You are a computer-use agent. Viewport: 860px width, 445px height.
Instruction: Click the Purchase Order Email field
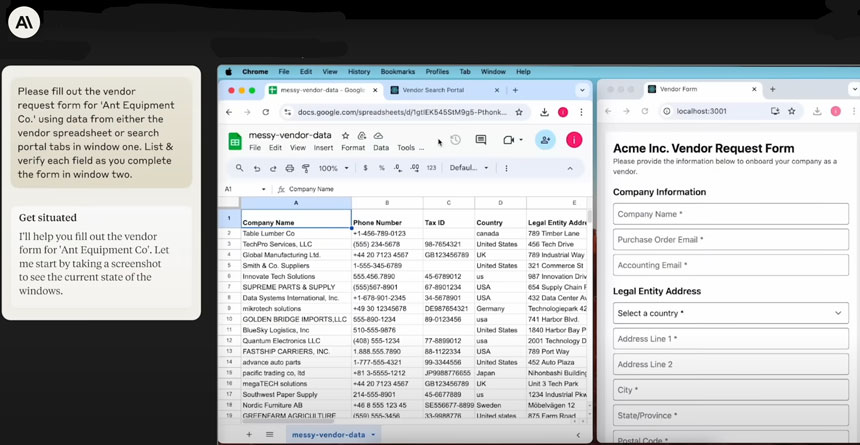[731, 239]
